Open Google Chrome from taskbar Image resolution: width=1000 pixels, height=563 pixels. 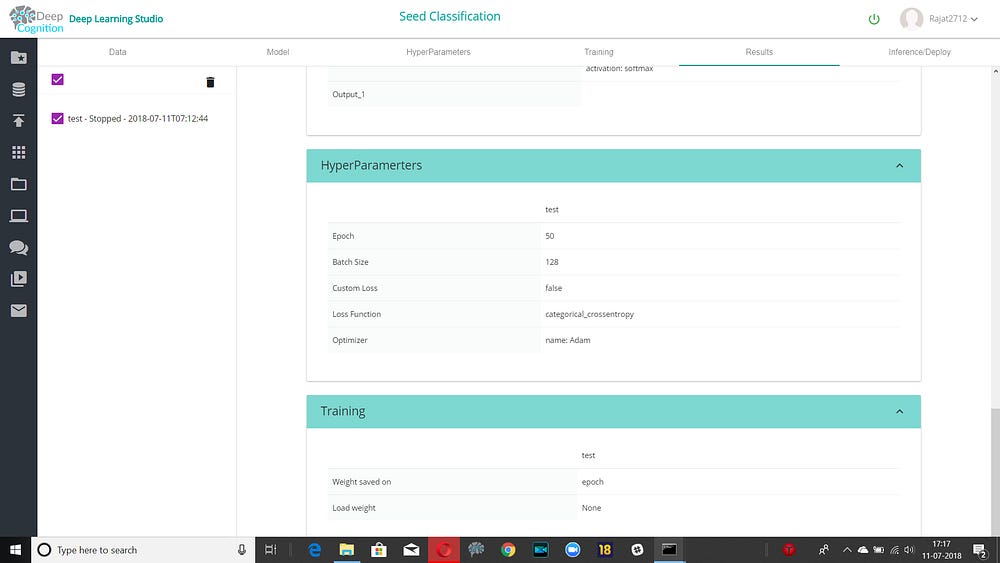point(508,550)
